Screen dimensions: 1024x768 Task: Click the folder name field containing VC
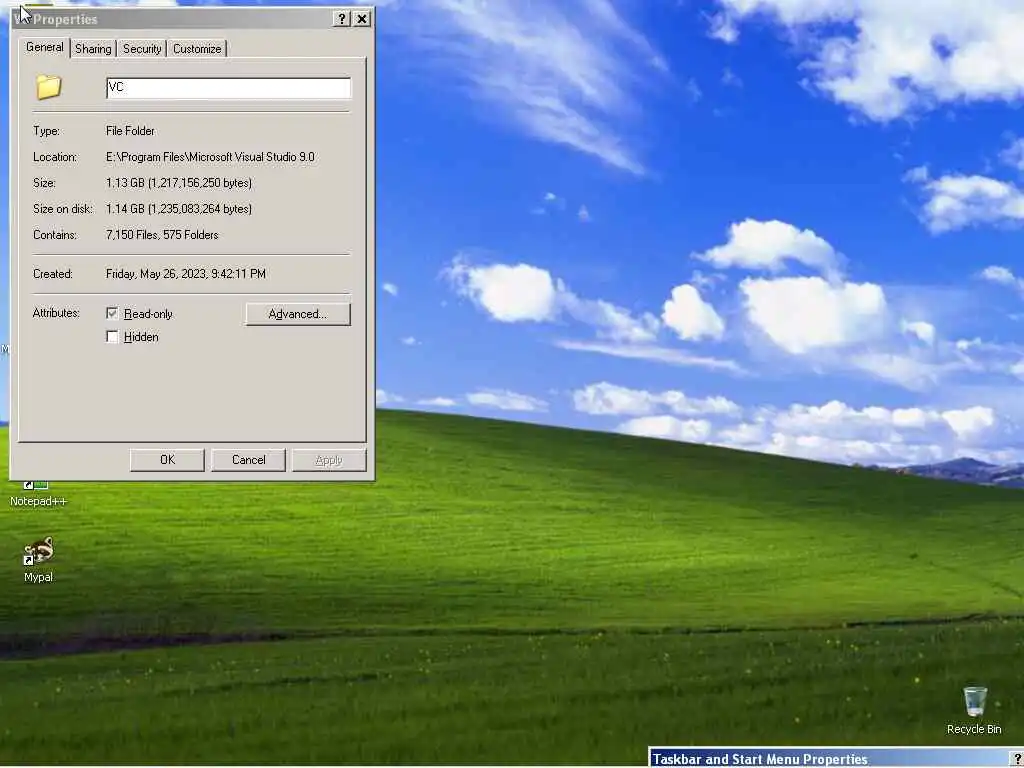pyautogui.click(x=229, y=88)
